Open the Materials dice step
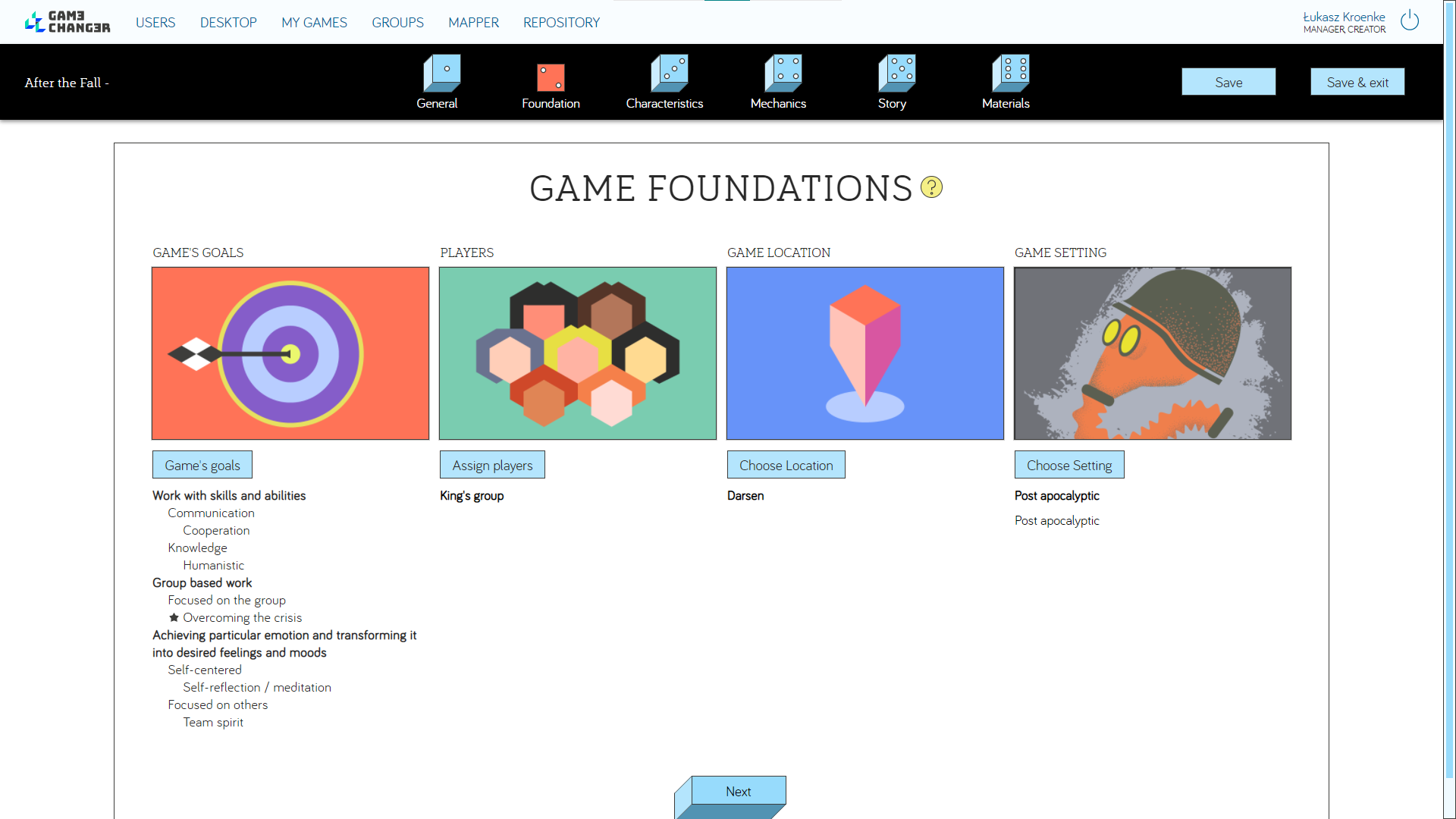The width and height of the screenshot is (1456, 819). point(1010,74)
